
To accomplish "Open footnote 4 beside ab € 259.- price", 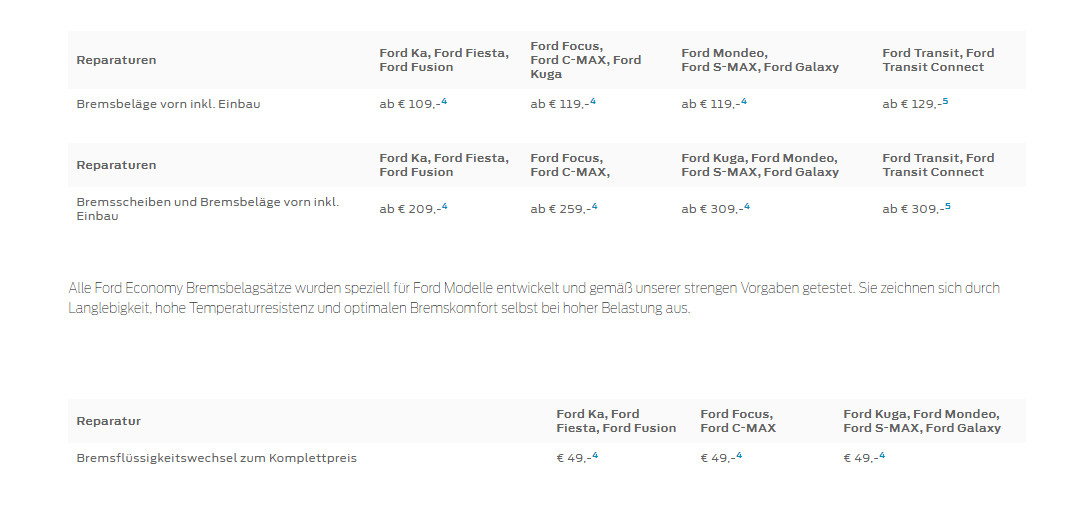I will point(594,207).
